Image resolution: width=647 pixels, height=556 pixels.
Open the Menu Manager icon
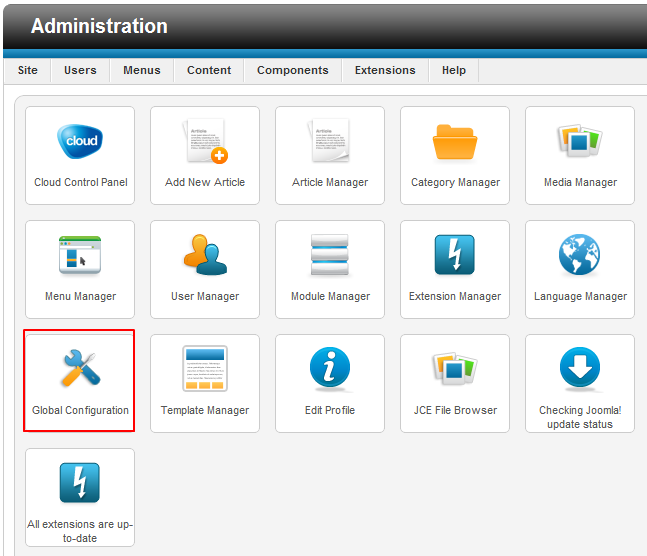tap(80, 255)
